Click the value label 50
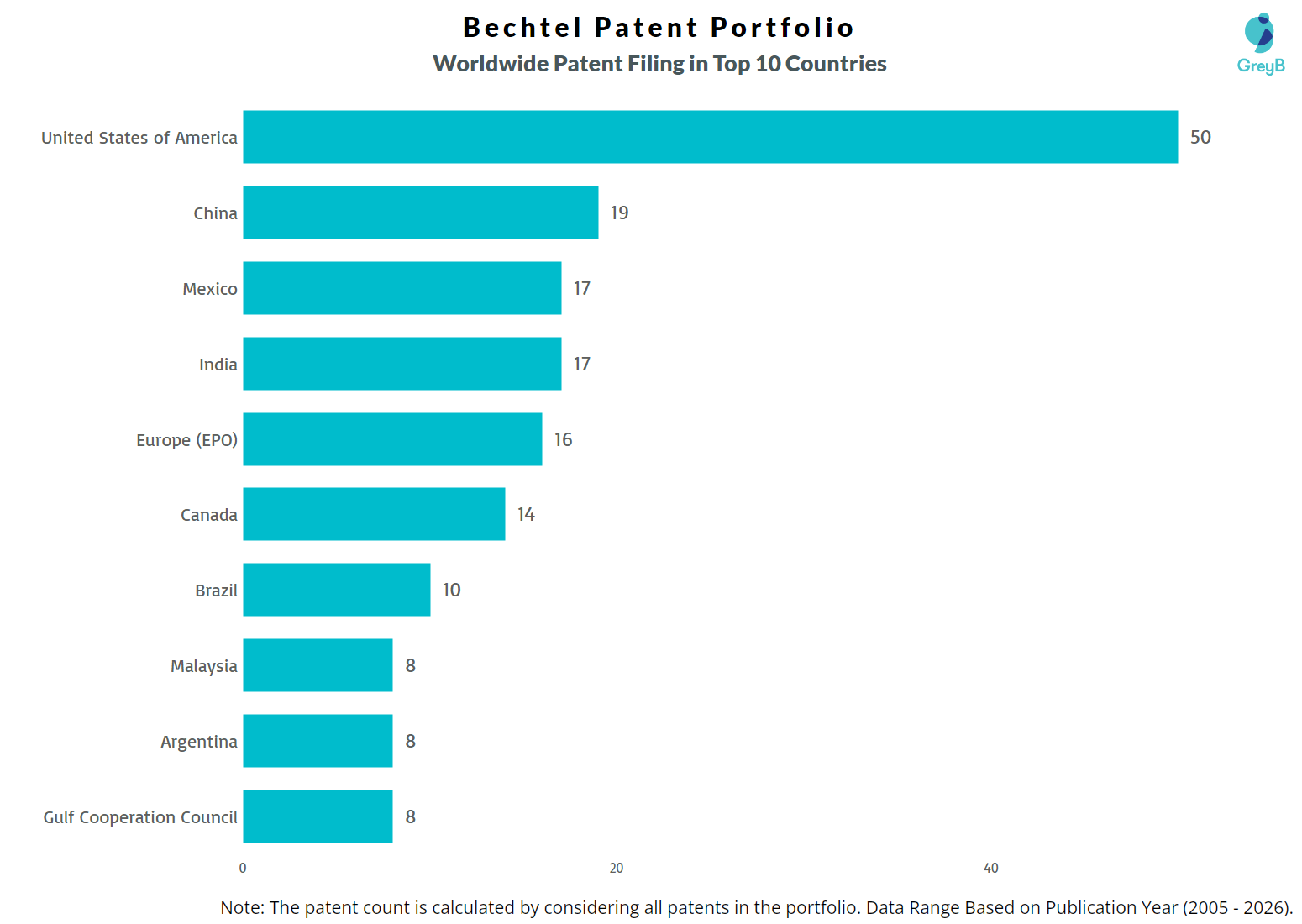 [x=1200, y=138]
